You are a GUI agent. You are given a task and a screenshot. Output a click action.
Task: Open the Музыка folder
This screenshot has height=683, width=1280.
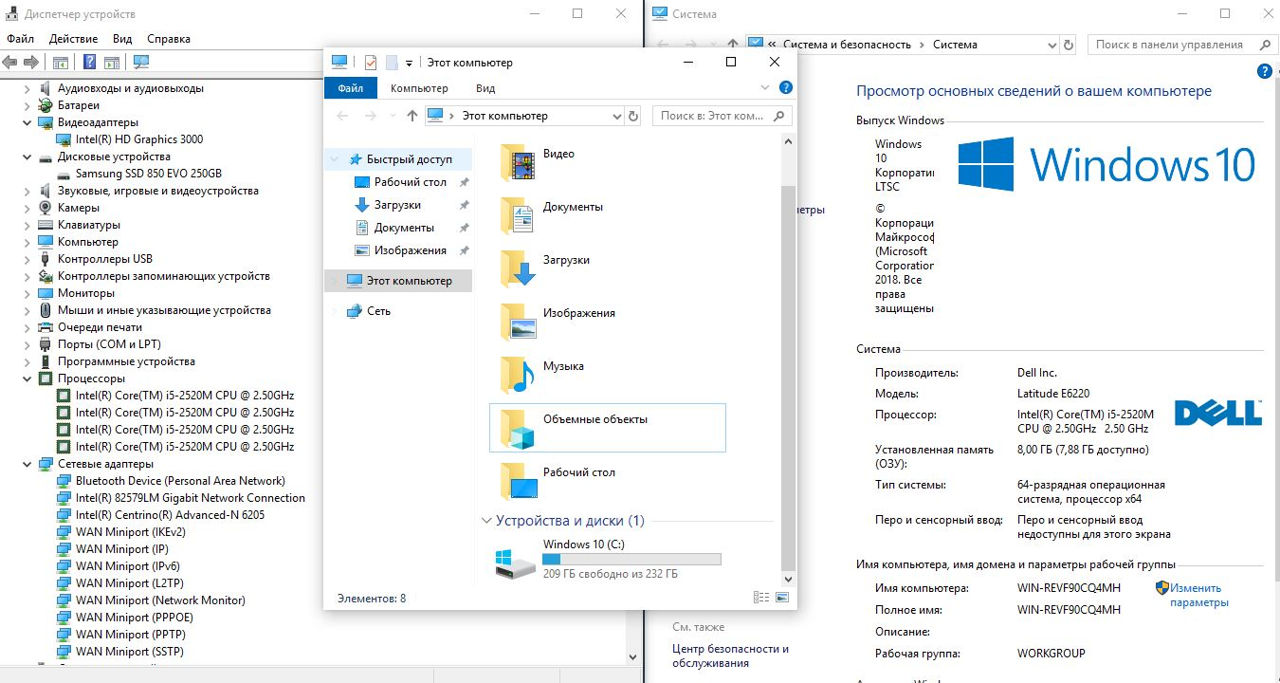[x=563, y=367]
